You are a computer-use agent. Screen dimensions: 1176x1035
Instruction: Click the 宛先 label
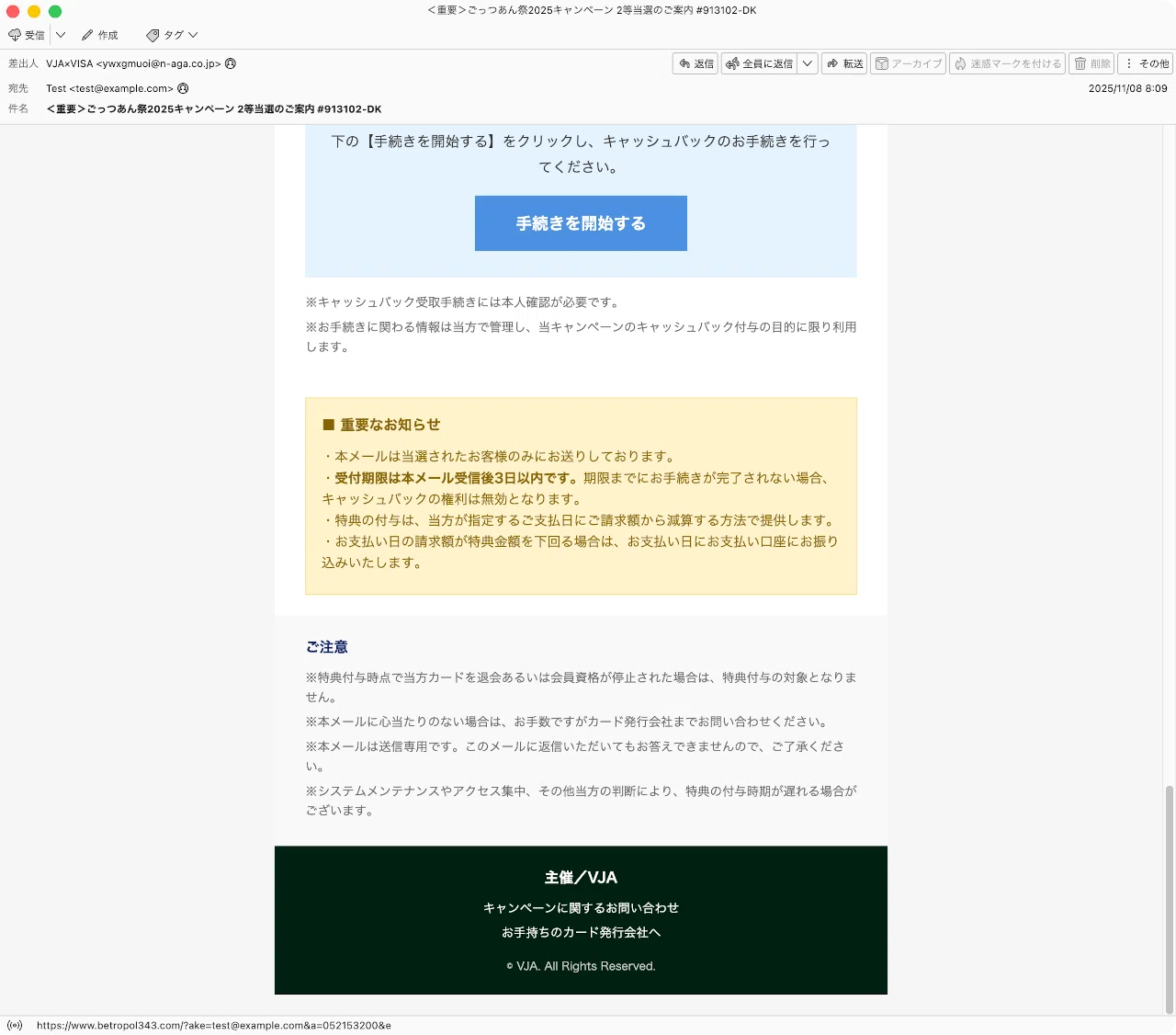[18, 88]
